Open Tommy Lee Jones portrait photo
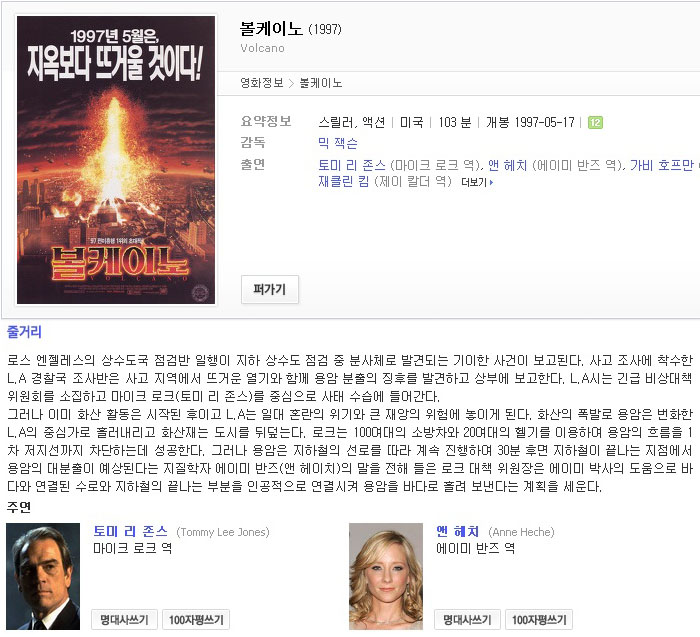The image size is (700, 637). [x=43, y=576]
